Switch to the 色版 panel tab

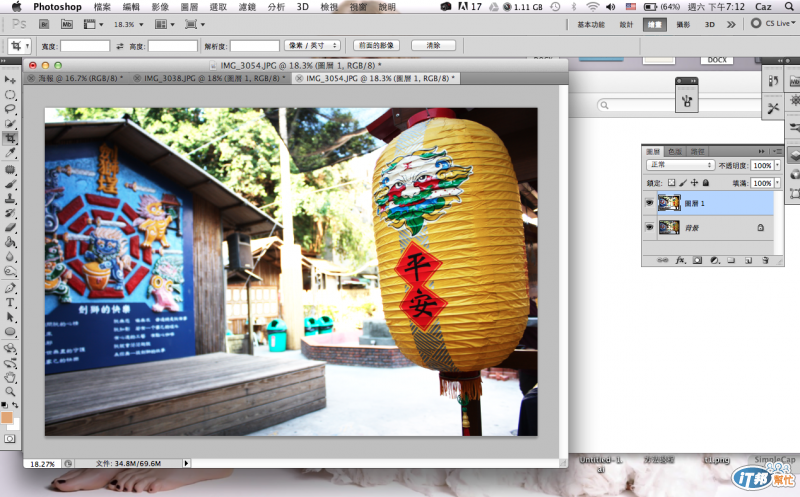point(674,152)
